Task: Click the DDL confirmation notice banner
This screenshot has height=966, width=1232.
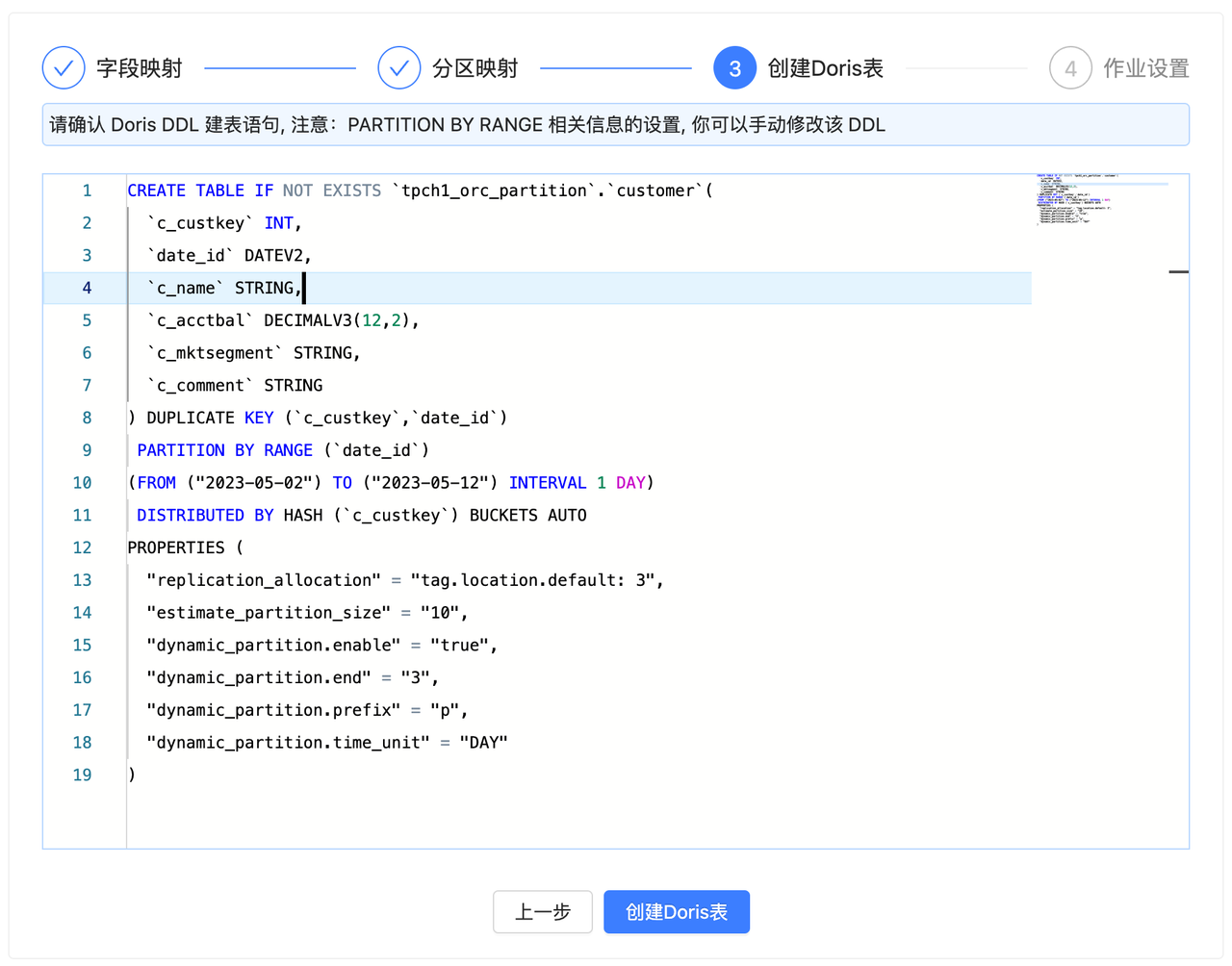Action: tap(616, 124)
